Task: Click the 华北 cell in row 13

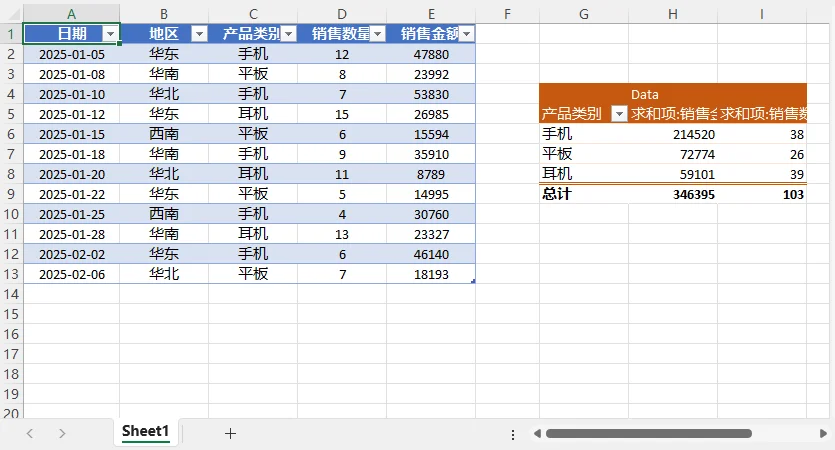Action: point(164,274)
